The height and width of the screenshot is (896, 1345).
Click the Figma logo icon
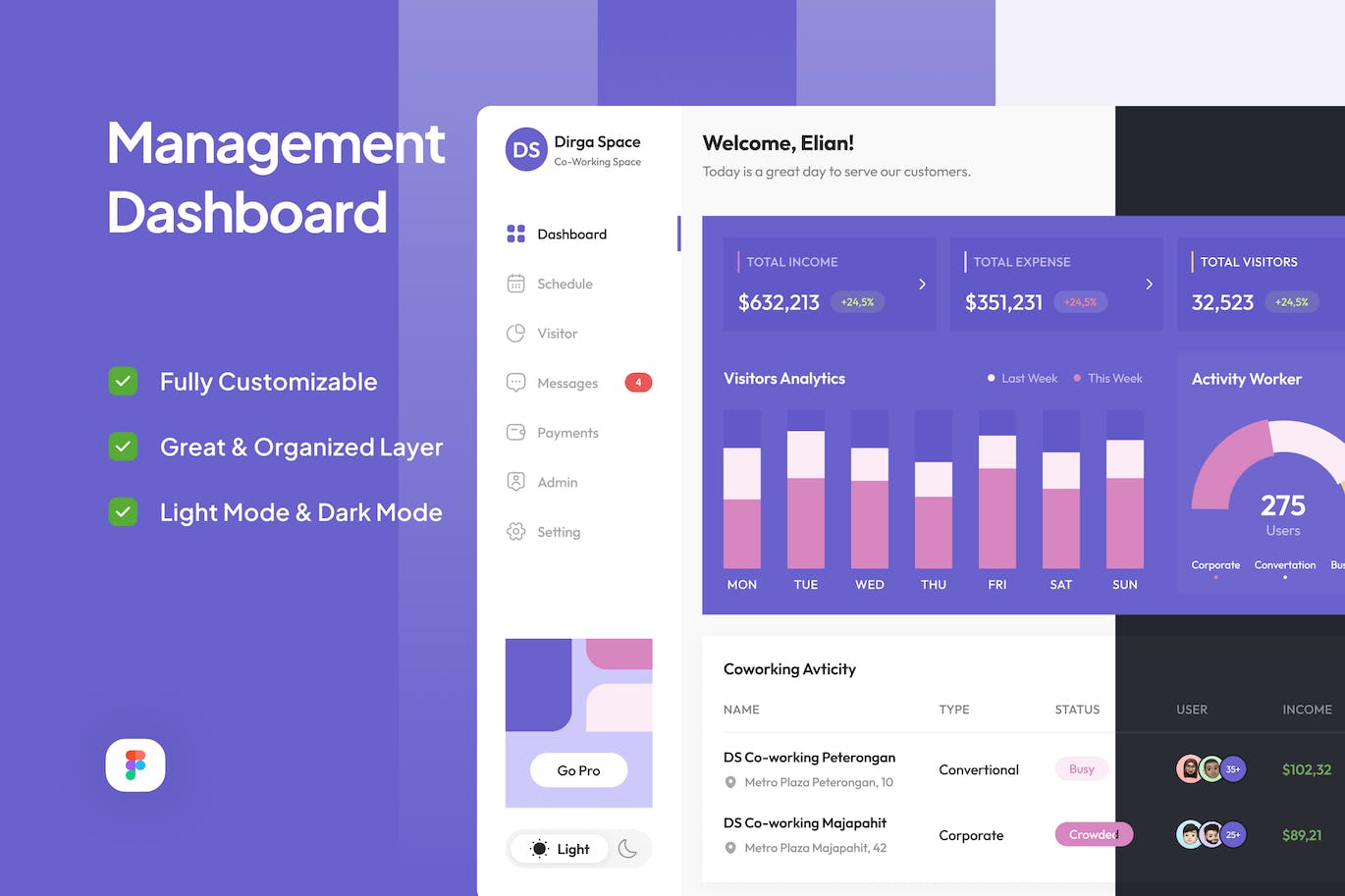click(135, 765)
